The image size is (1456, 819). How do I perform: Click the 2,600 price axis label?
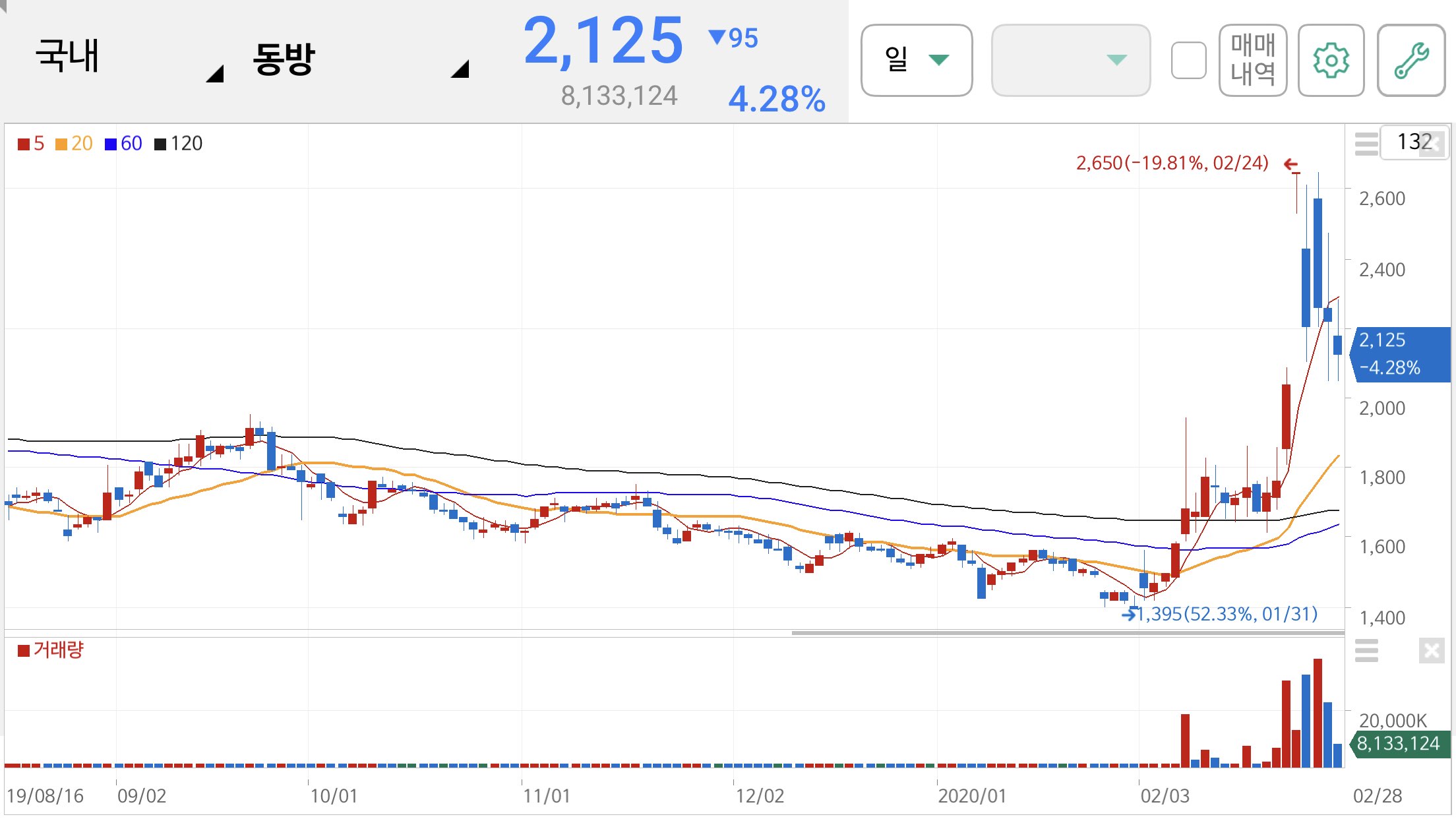[x=1382, y=198]
